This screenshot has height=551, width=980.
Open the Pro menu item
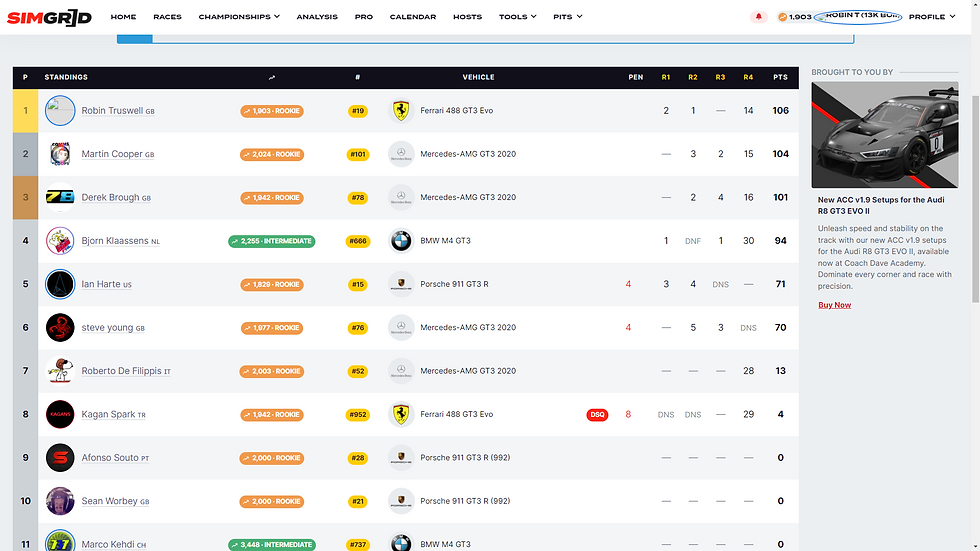pos(364,17)
